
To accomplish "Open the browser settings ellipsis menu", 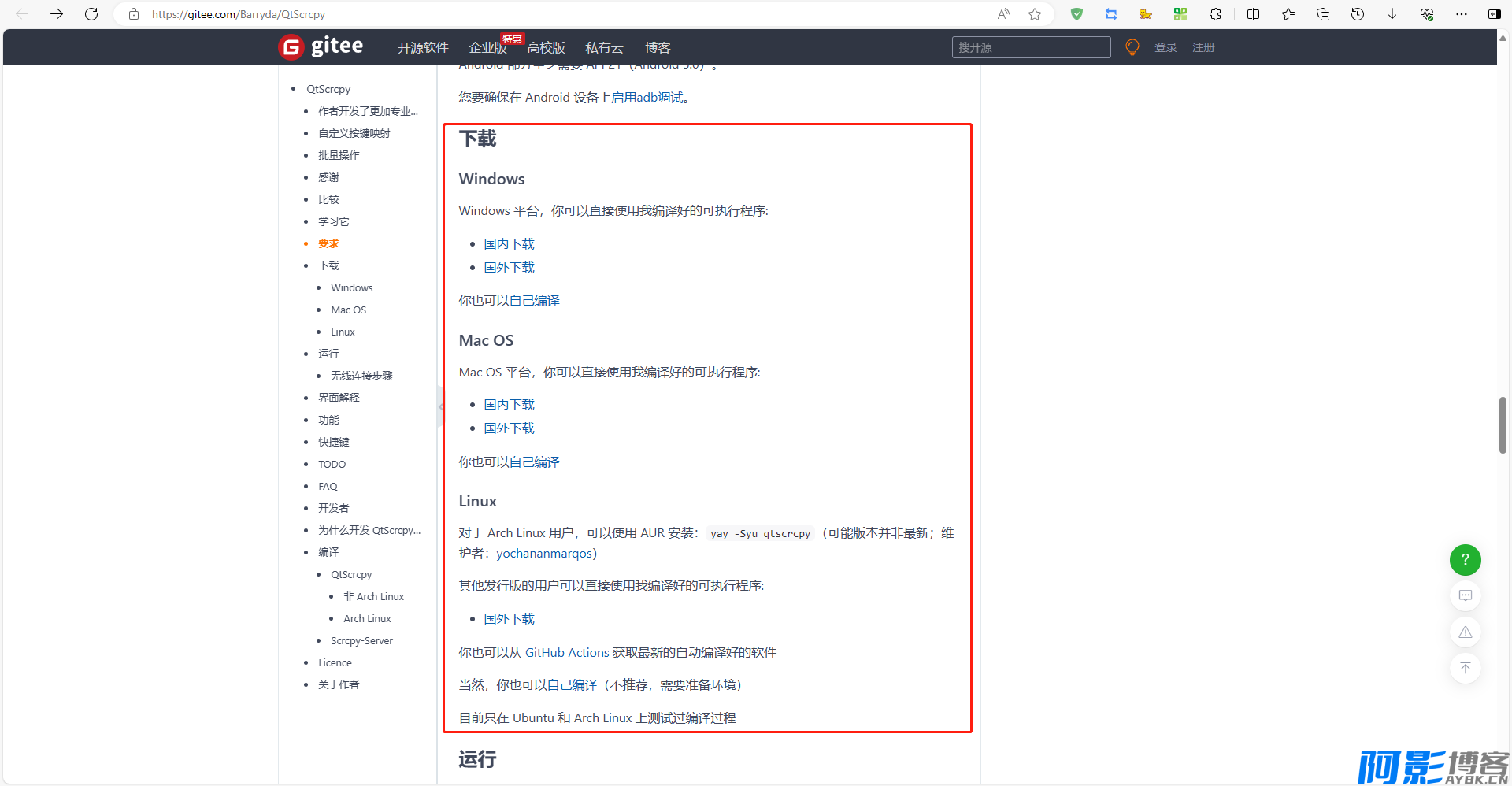I will [1462, 14].
